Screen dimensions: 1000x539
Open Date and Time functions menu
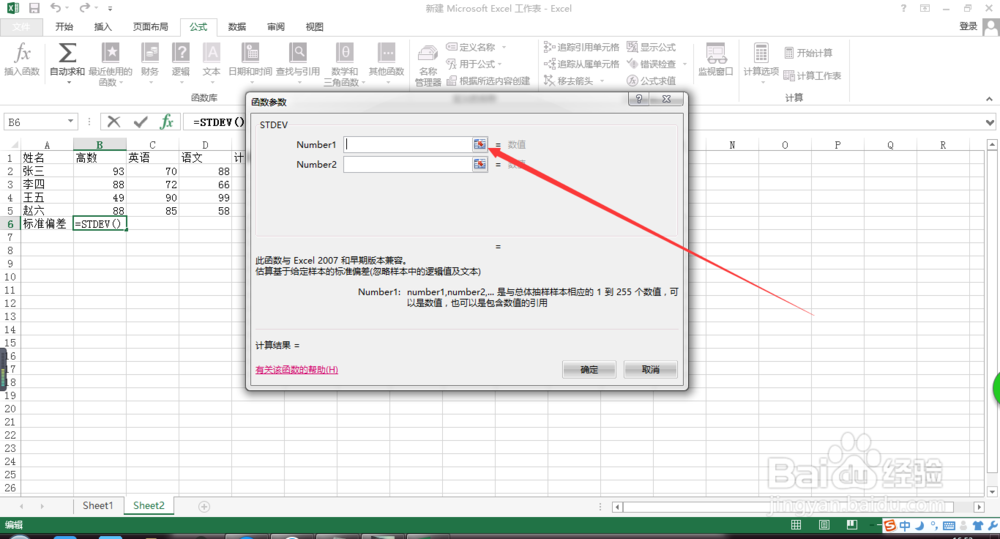(250, 63)
